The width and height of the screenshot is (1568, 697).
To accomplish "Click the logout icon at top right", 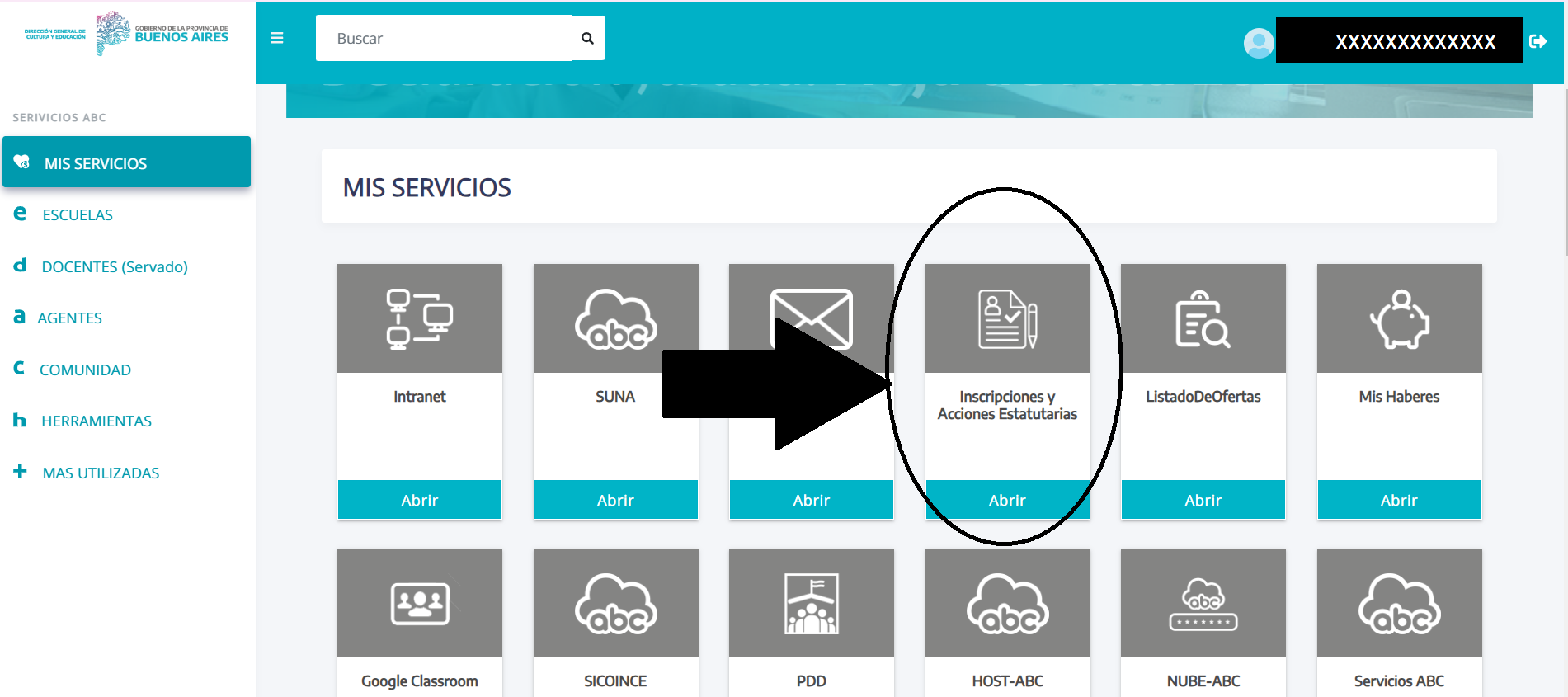I will click(x=1537, y=41).
